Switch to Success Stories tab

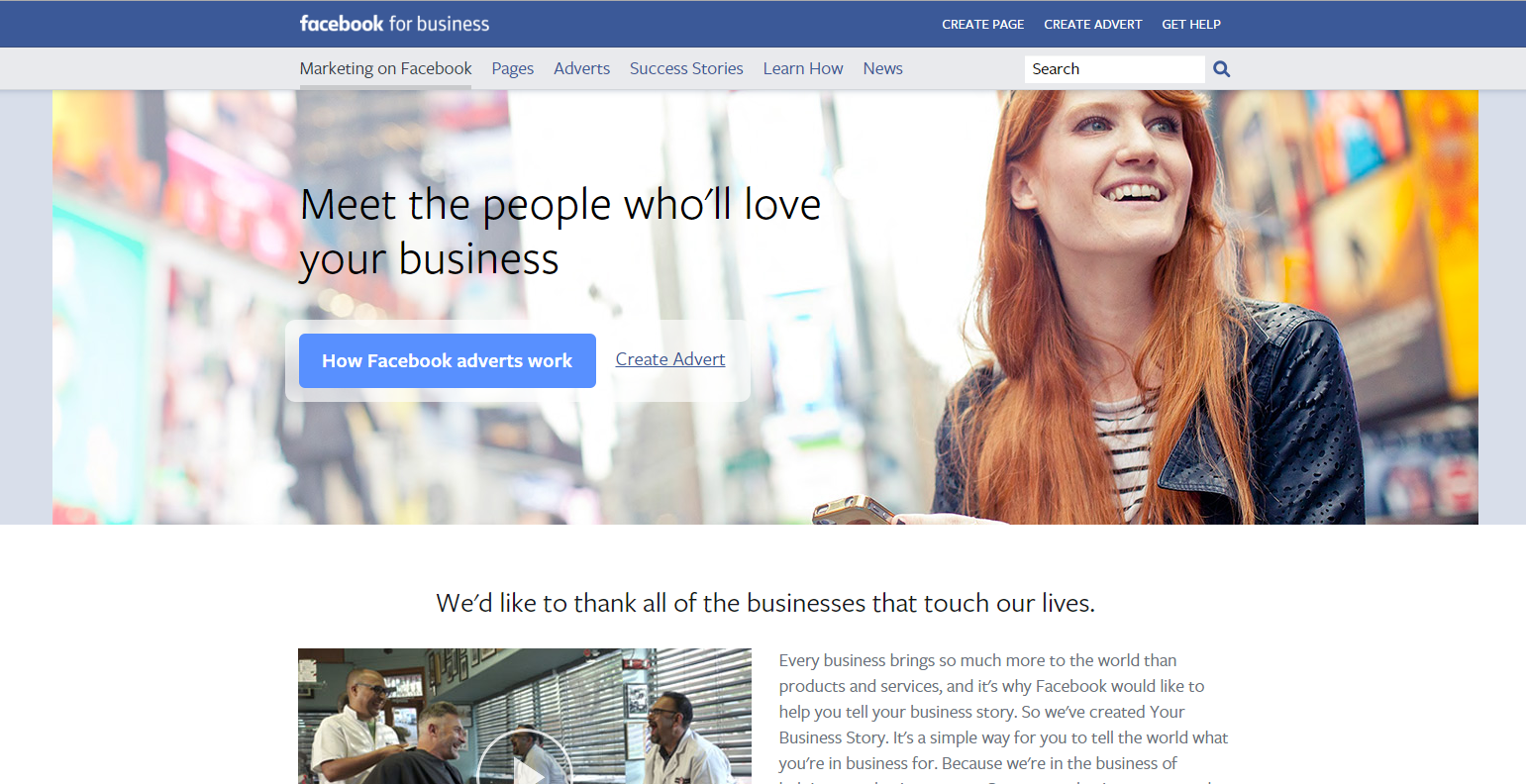click(x=686, y=68)
